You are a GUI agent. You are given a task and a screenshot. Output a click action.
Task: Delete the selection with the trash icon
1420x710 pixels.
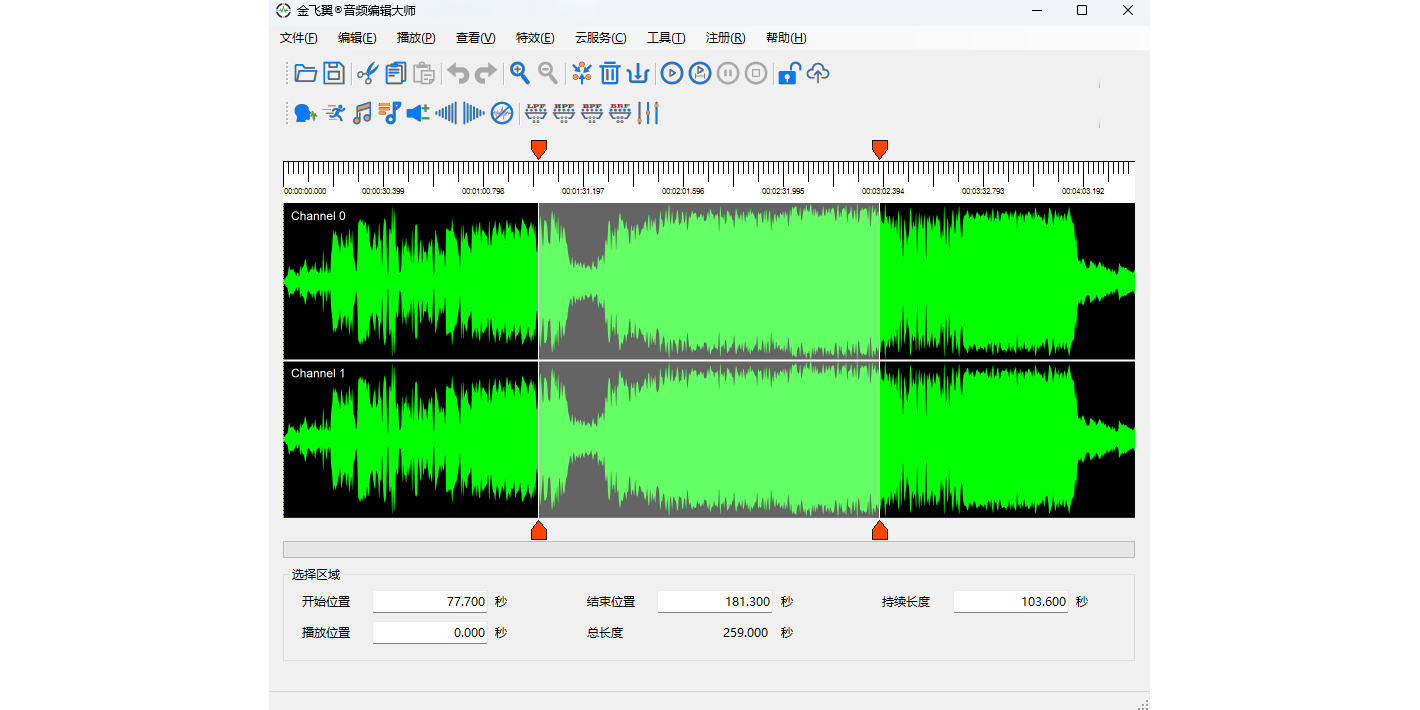click(x=610, y=73)
